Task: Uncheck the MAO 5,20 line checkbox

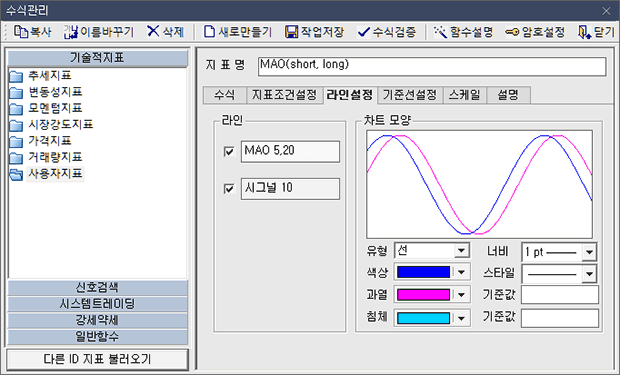Action: click(229, 151)
